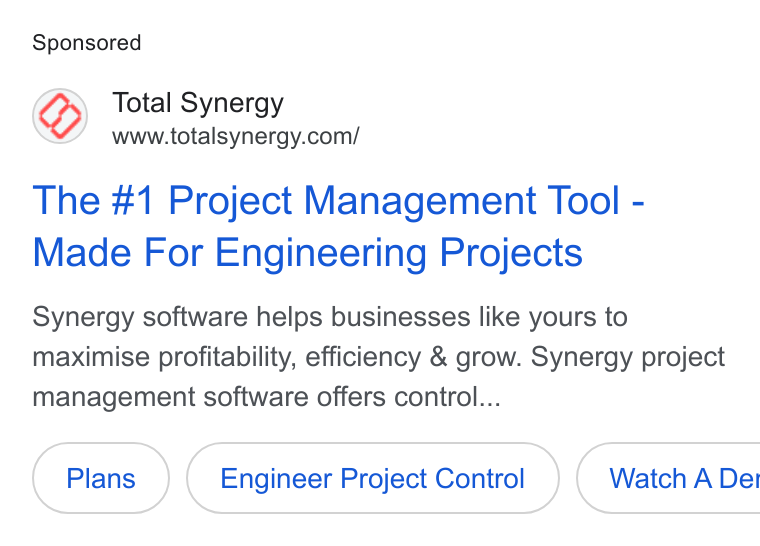
Task: Open the Engineer Project Control chip
Action: [x=373, y=478]
